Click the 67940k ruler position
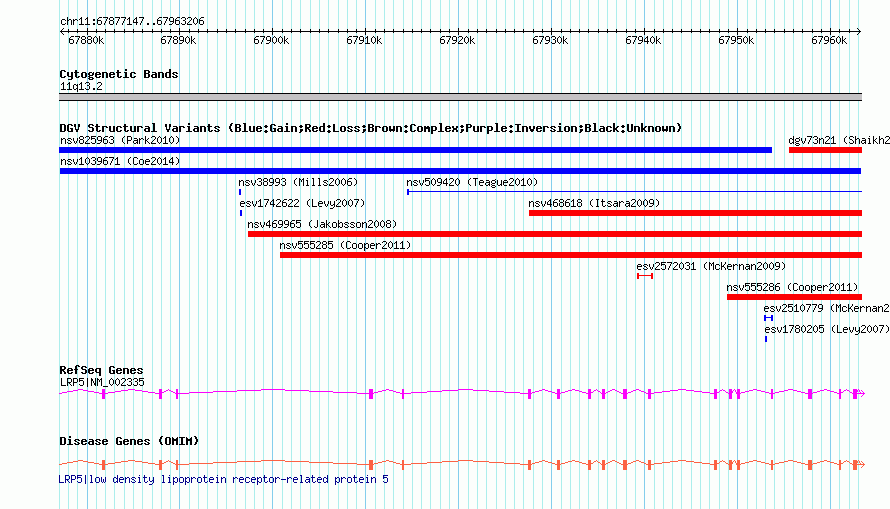The width and height of the screenshot is (890, 509). pos(643,40)
